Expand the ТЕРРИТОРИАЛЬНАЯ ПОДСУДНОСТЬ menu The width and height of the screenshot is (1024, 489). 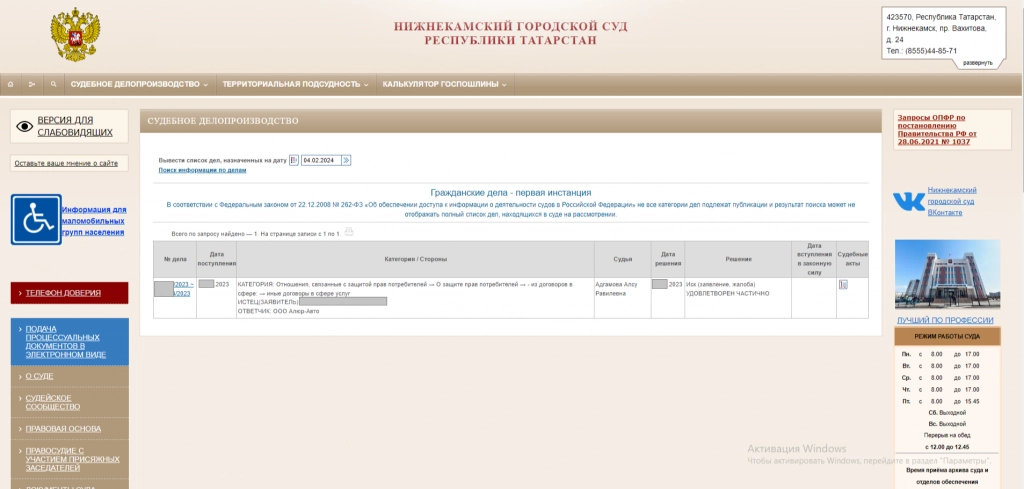(295, 84)
